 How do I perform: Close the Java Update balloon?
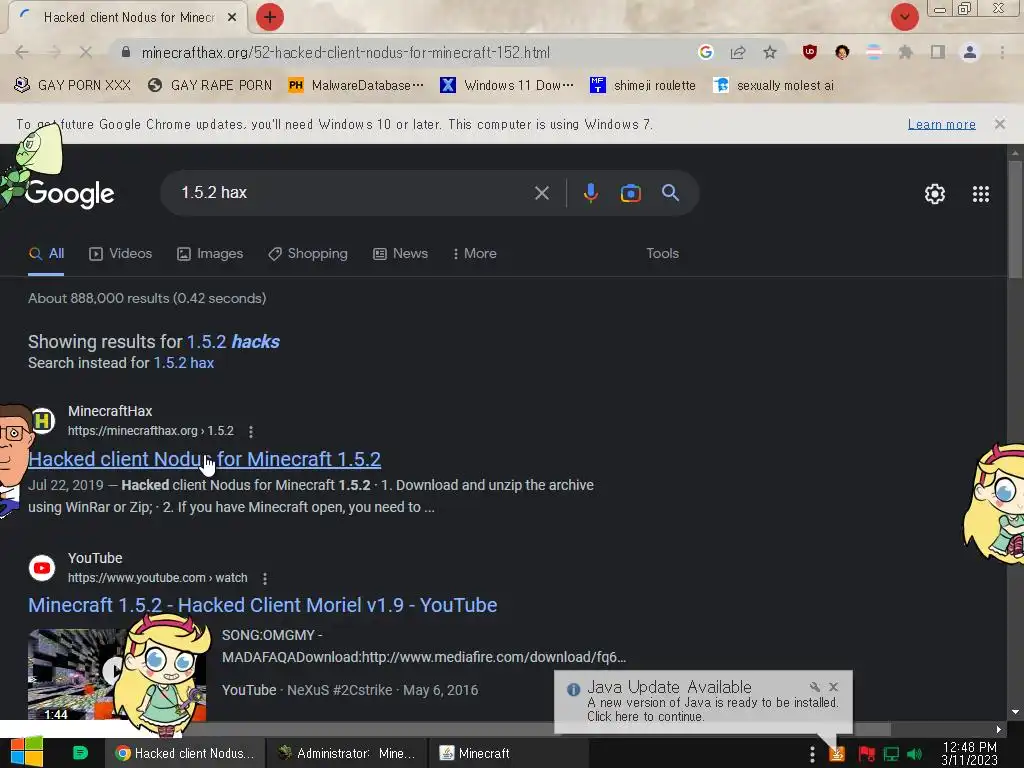[x=833, y=687]
